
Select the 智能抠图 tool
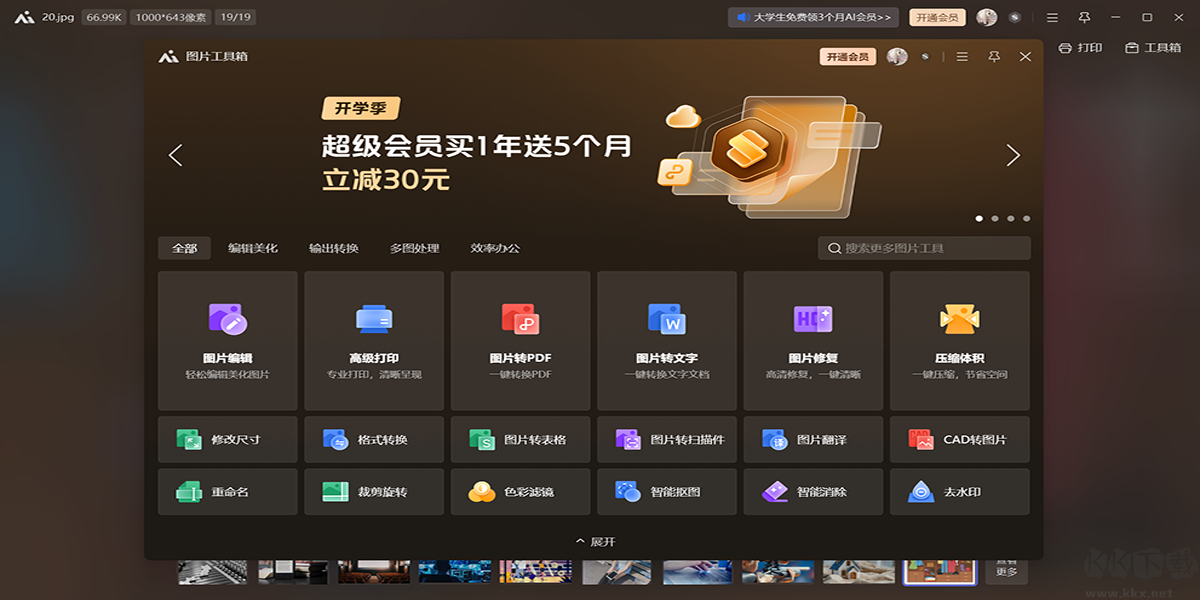point(667,491)
